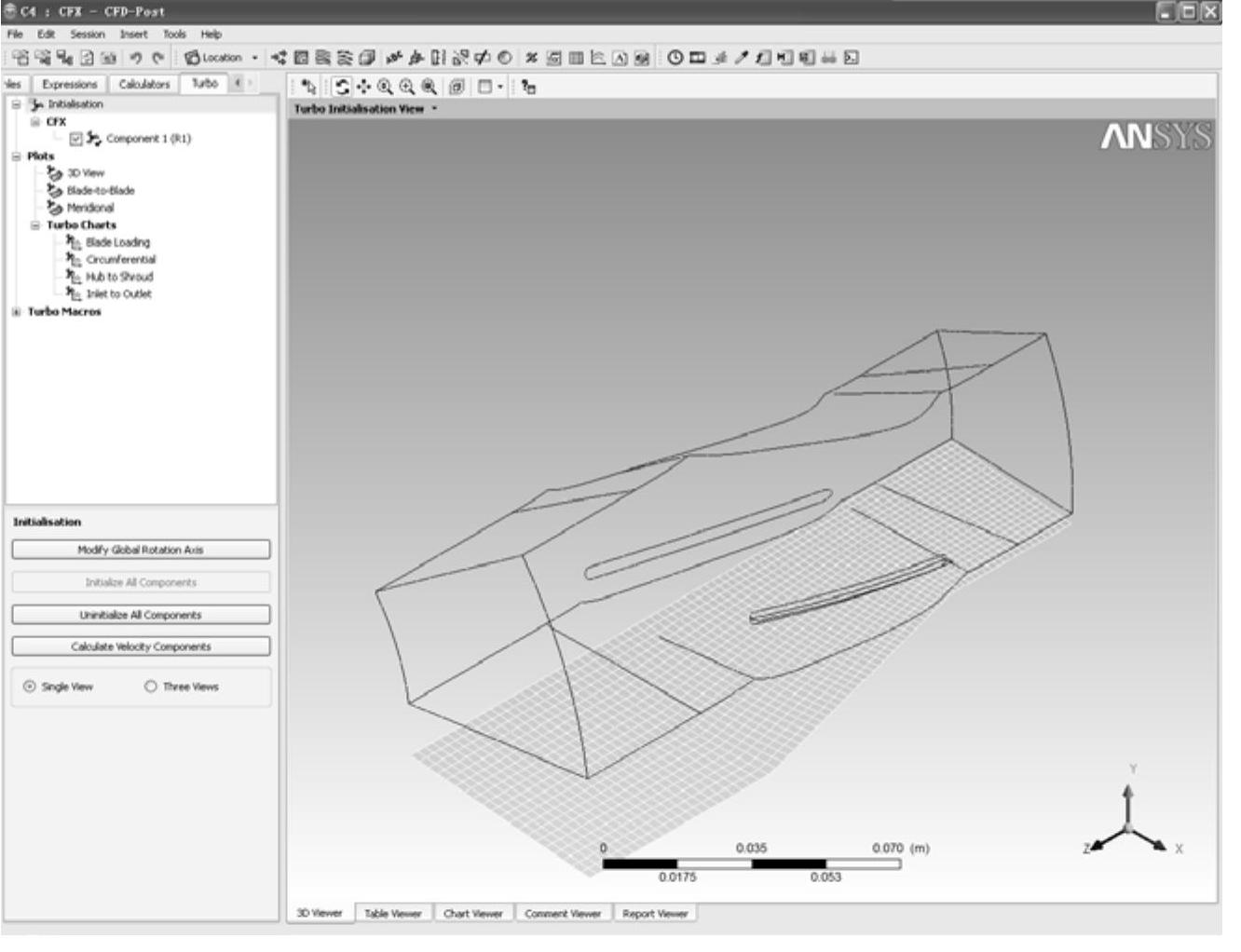Switch to the Calculators tab
This screenshot has width=1241, height=952.
[144, 84]
